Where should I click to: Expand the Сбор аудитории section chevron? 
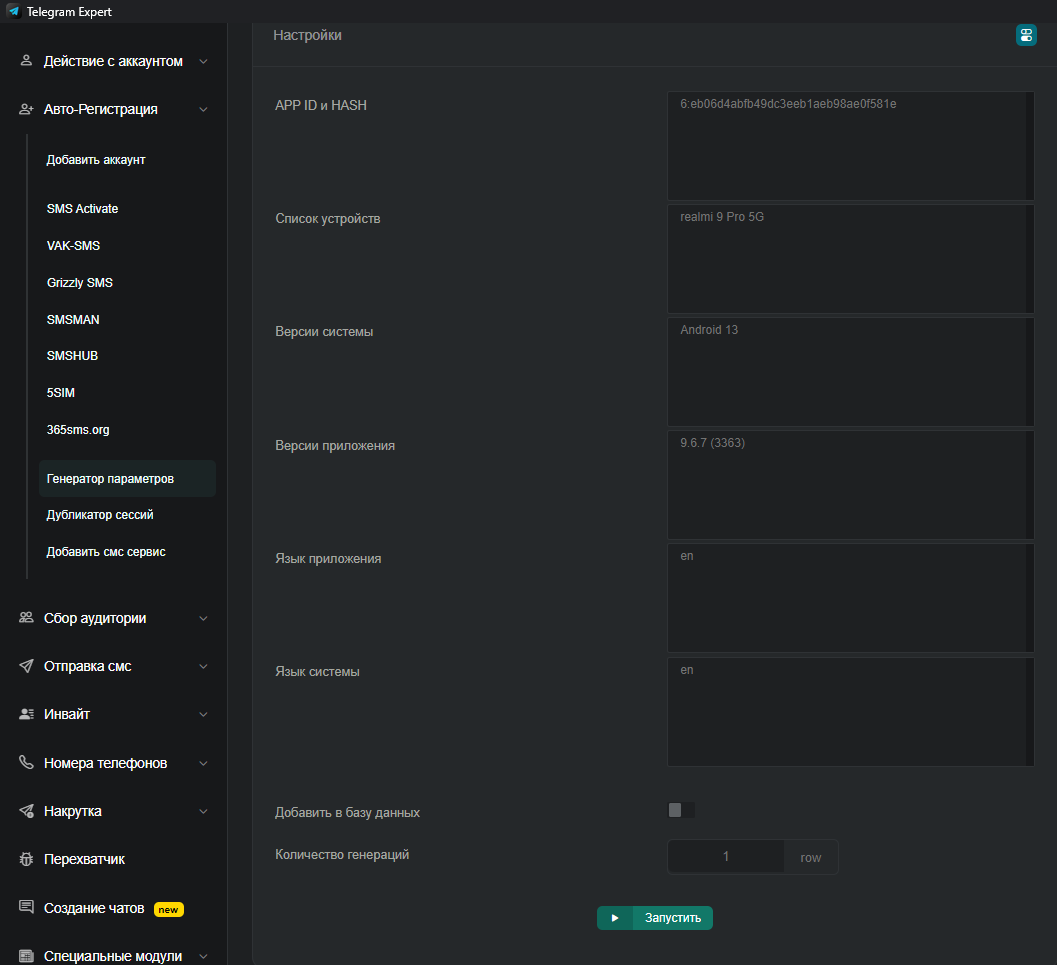coord(203,618)
